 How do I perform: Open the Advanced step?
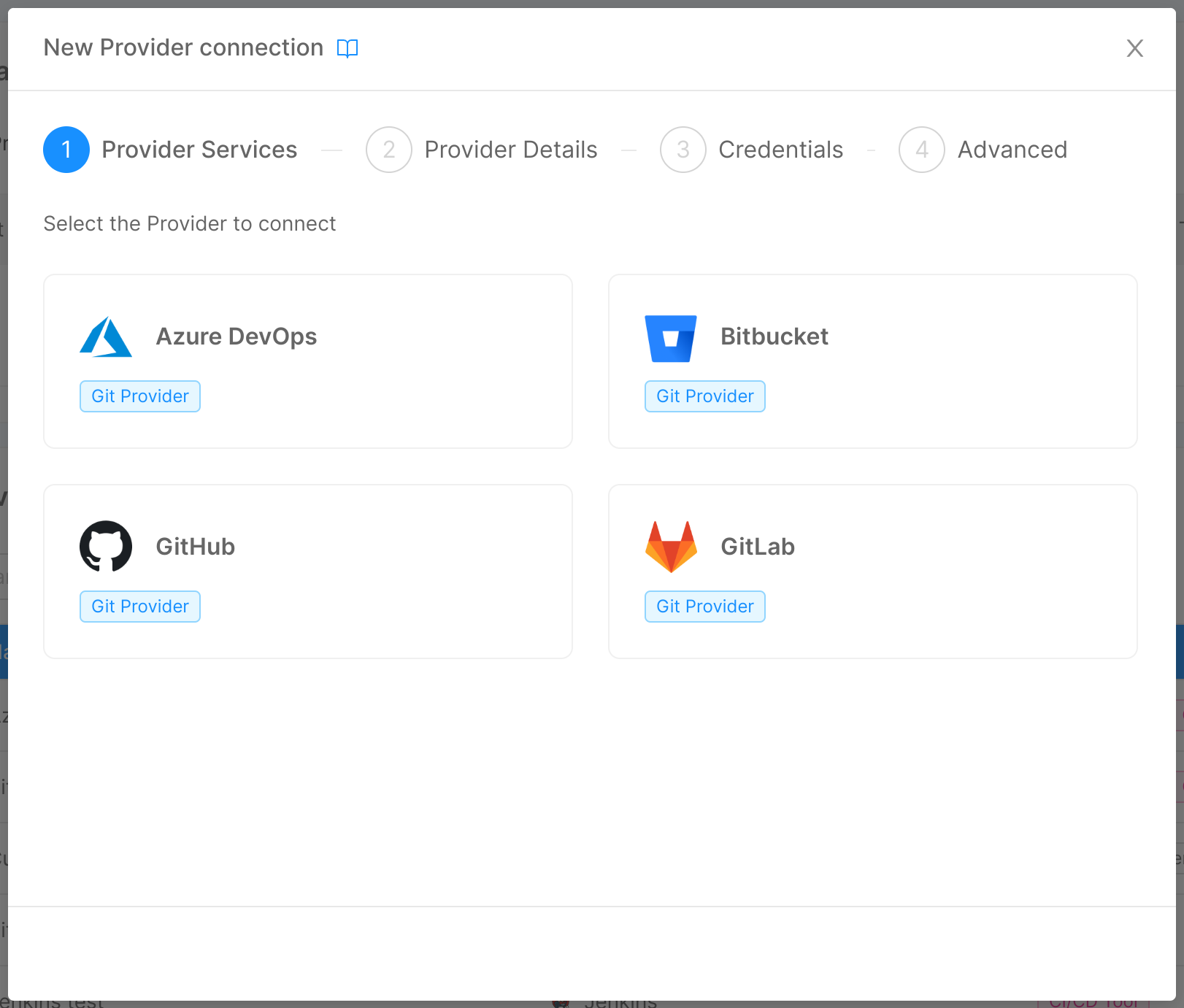click(1012, 149)
